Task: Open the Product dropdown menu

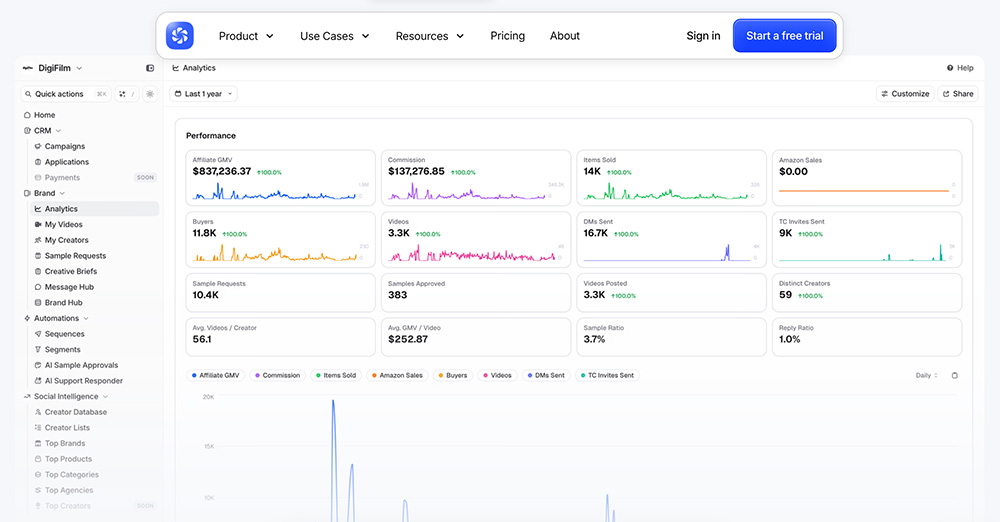Action: click(246, 36)
